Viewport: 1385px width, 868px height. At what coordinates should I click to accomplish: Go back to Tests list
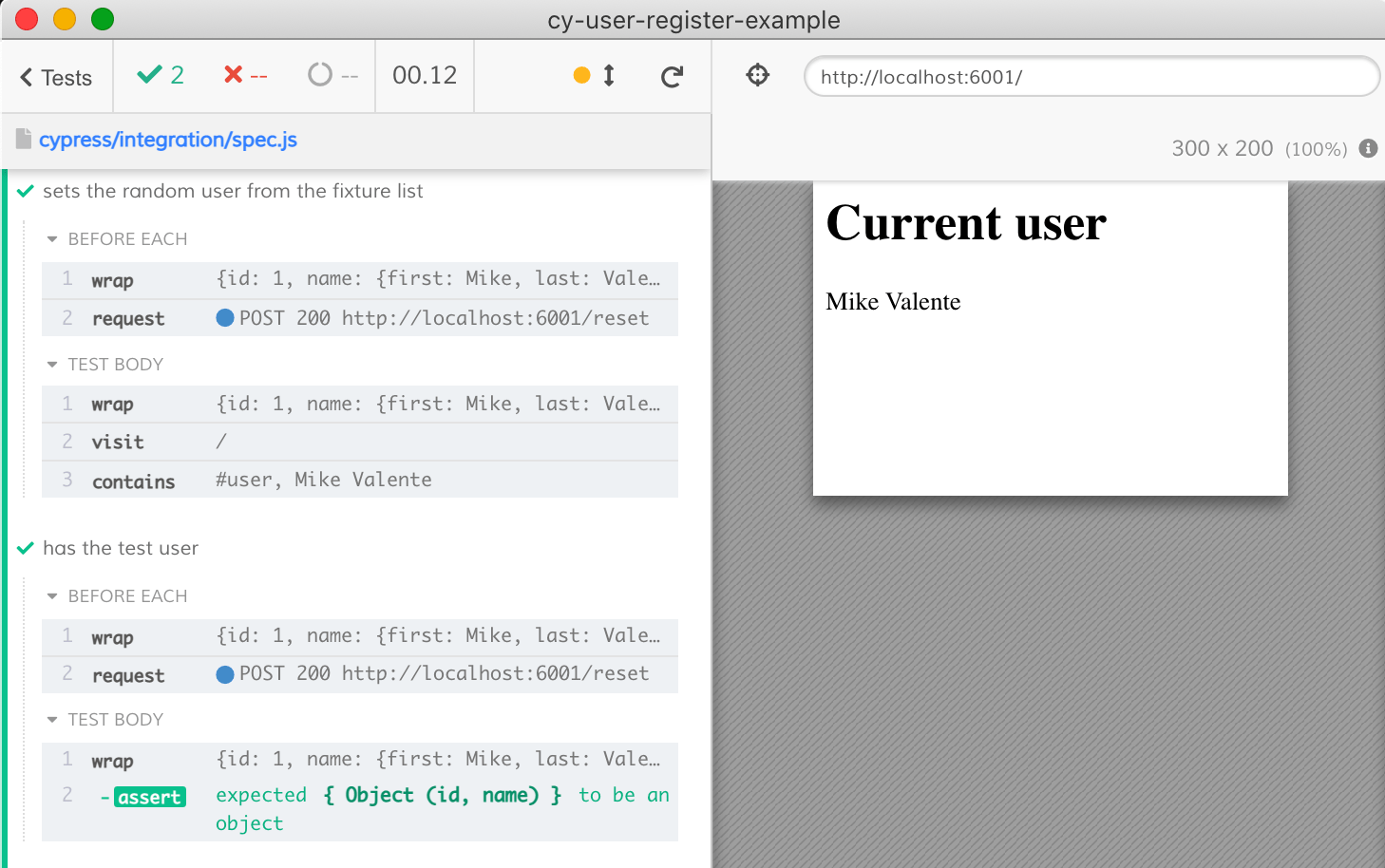(x=56, y=77)
